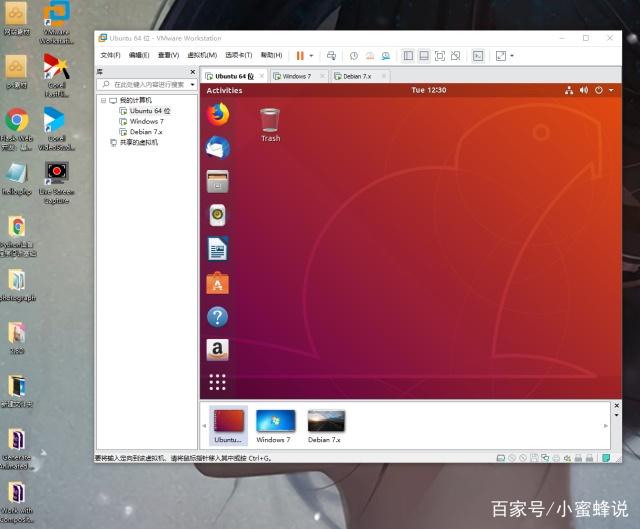Click the Send Ctrl+Alt+Del toolbar icon
The width and height of the screenshot is (640, 529).
pyautogui.click(x=331, y=56)
